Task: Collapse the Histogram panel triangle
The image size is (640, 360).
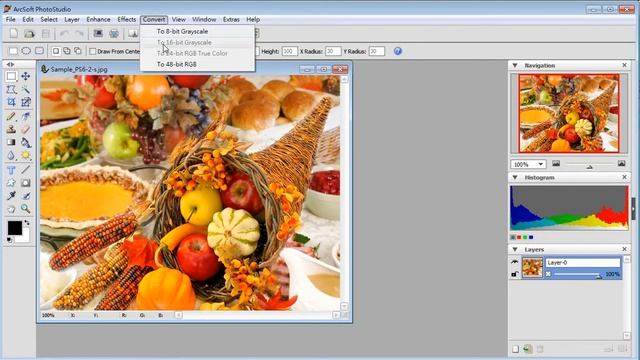Action: click(x=515, y=178)
